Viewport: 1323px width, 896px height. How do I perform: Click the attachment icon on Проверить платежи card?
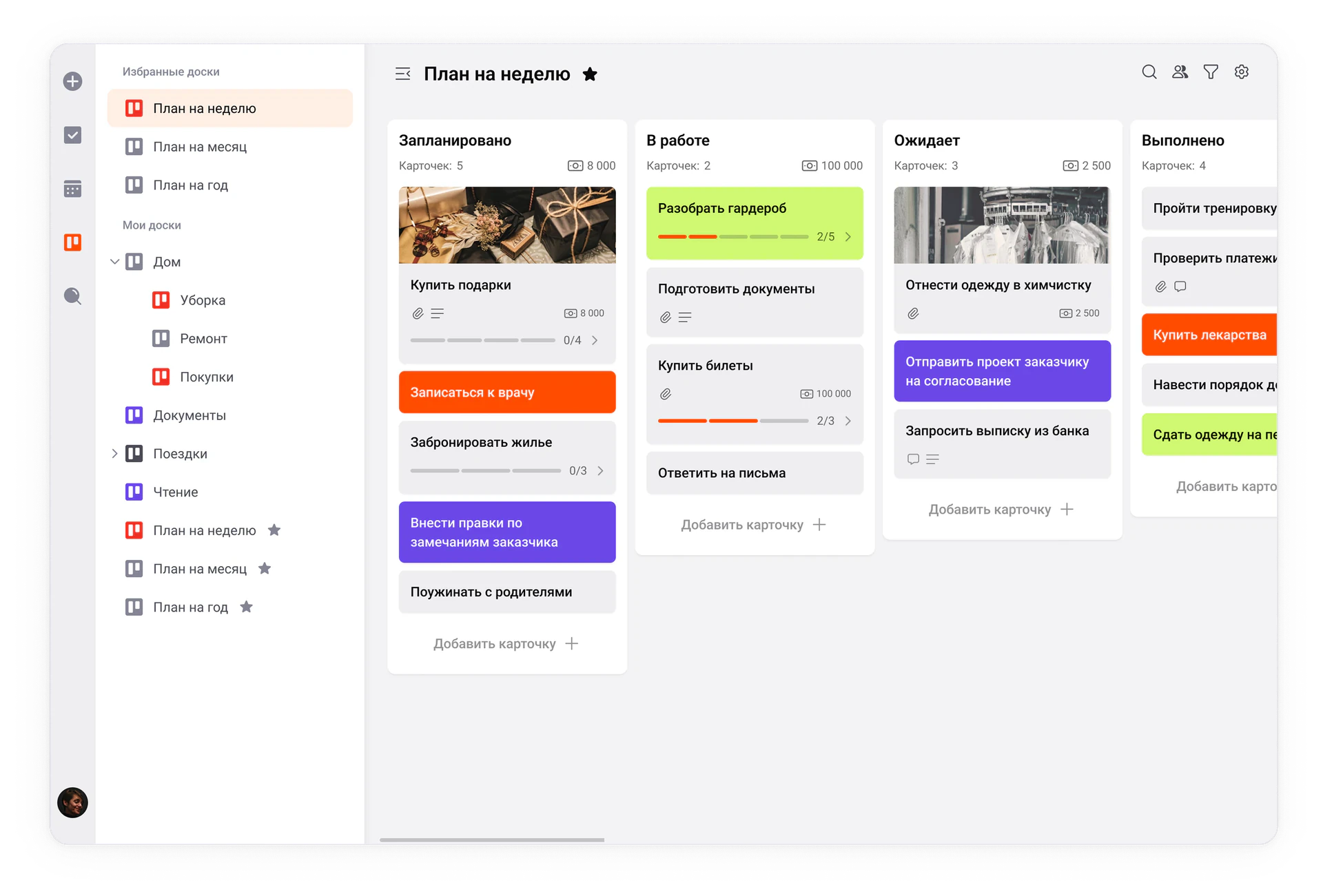click(1160, 286)
